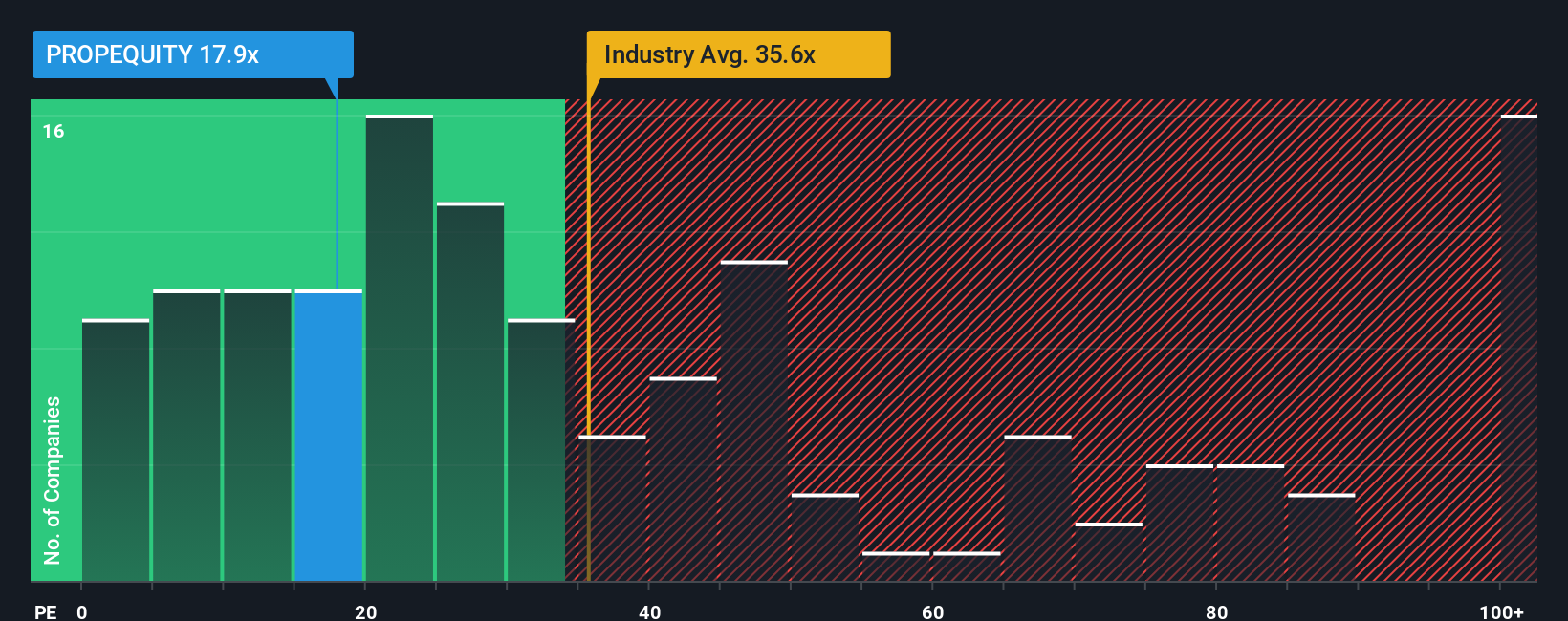This screenshot has height=621, width=1568.
Task: Click the x-axis tick label 80
Action: (1216, 611)
